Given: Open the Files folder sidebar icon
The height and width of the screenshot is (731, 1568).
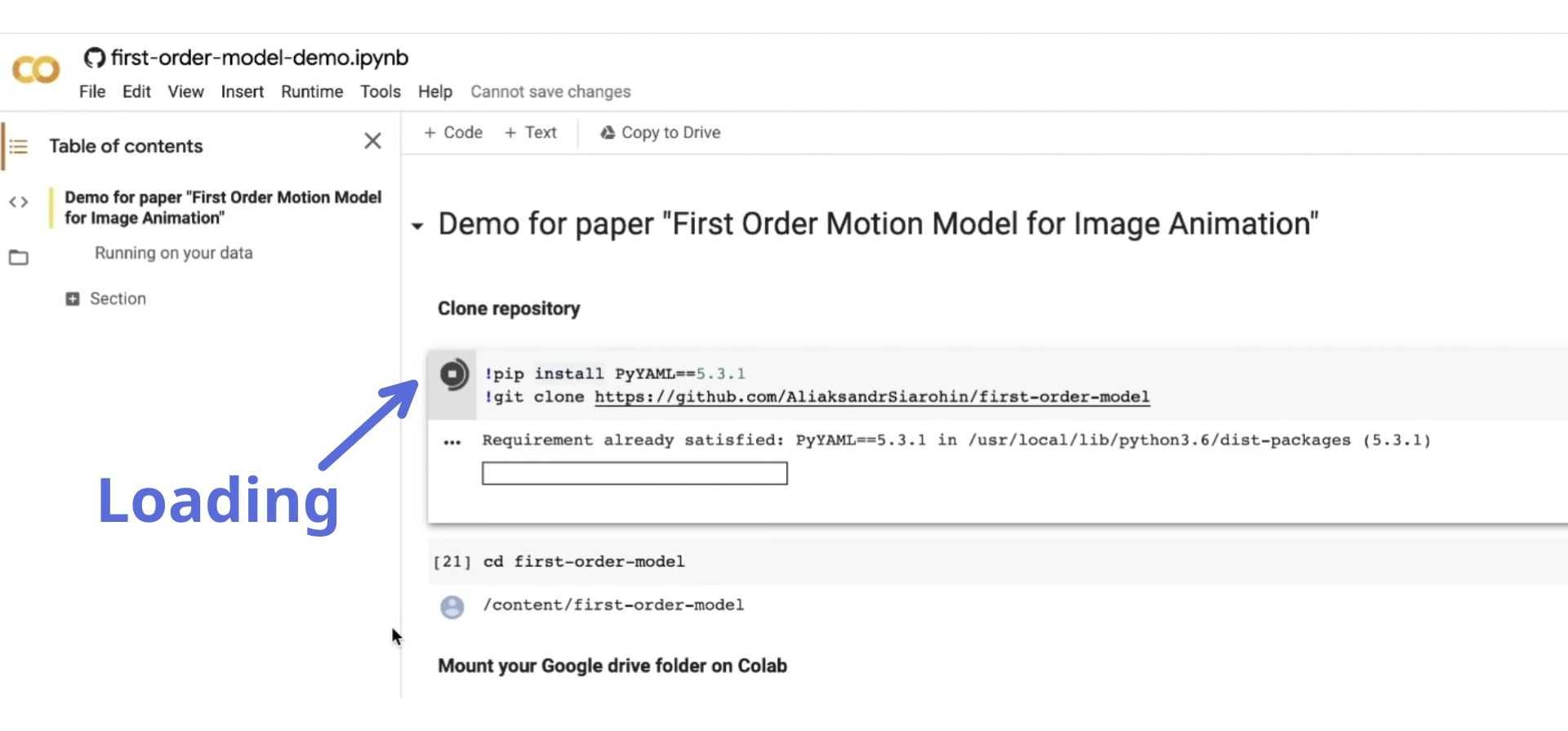Looking at the screenshot, I should [x=19, y=258].
